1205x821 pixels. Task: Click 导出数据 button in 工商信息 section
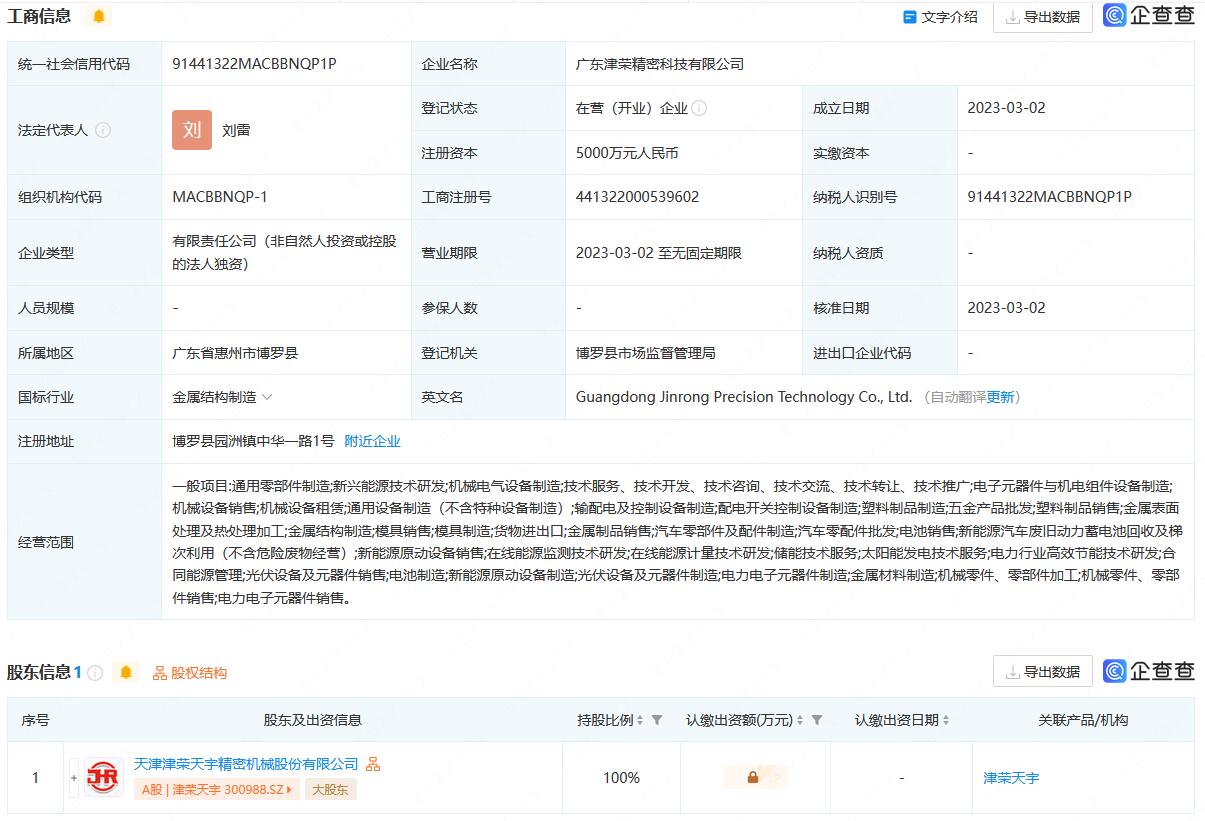pos(1042,17)
